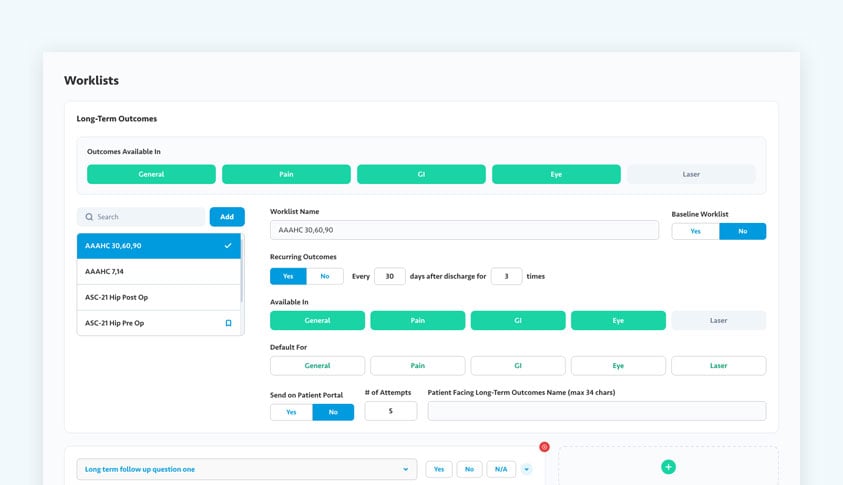Toggle General under Available In
Viewport: 843px width, 485px height.
coord(317,320)
